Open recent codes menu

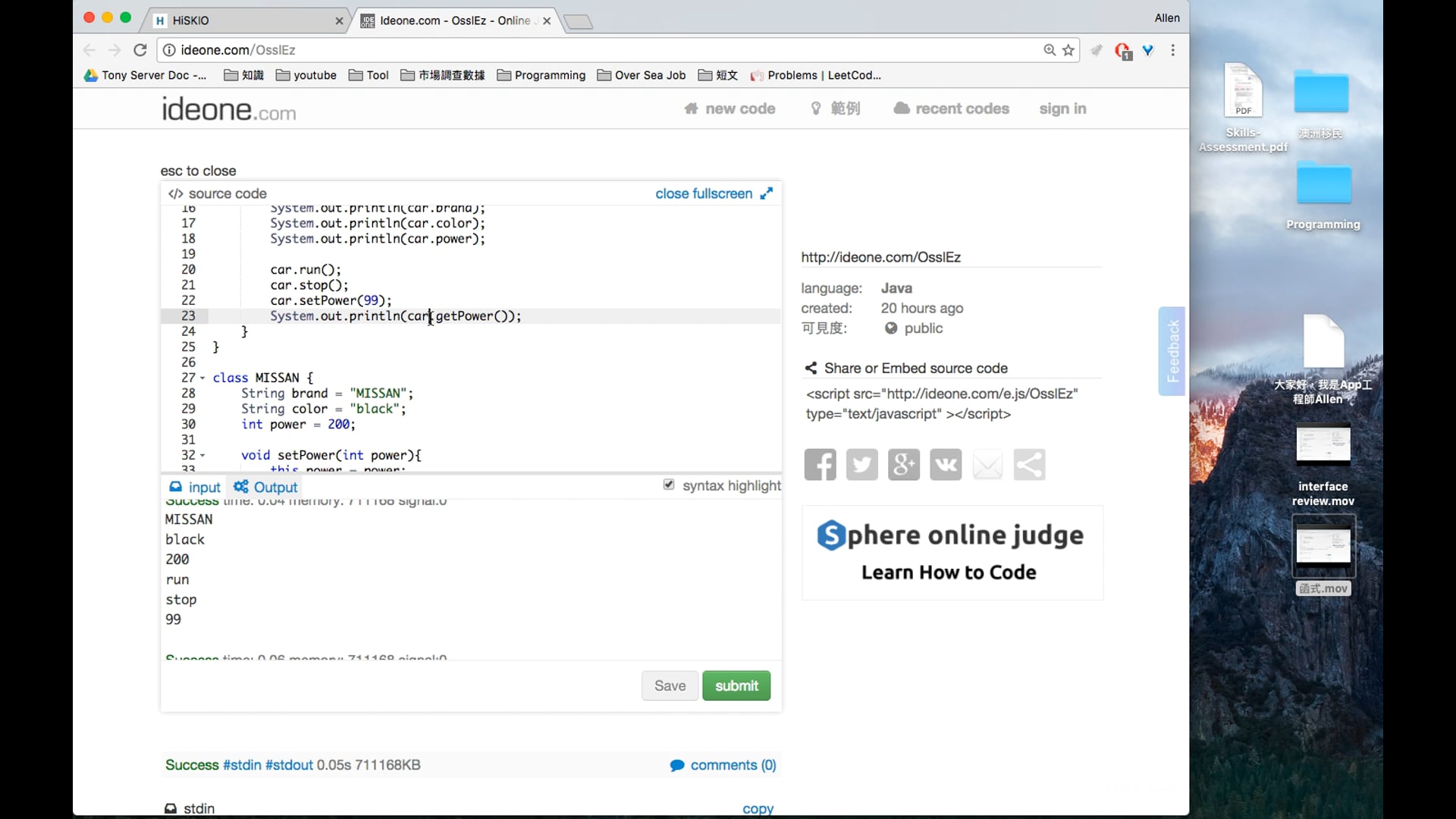pyautogui.click(x=952, y=108)
